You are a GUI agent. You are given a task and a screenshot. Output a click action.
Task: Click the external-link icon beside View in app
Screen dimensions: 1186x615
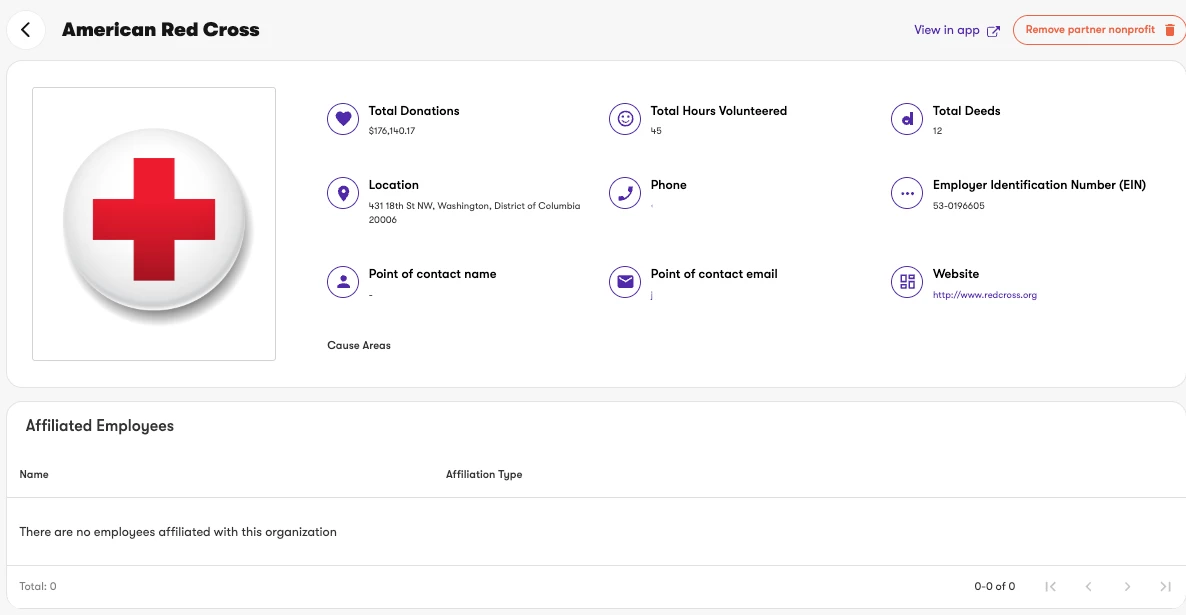coord(993,31)
